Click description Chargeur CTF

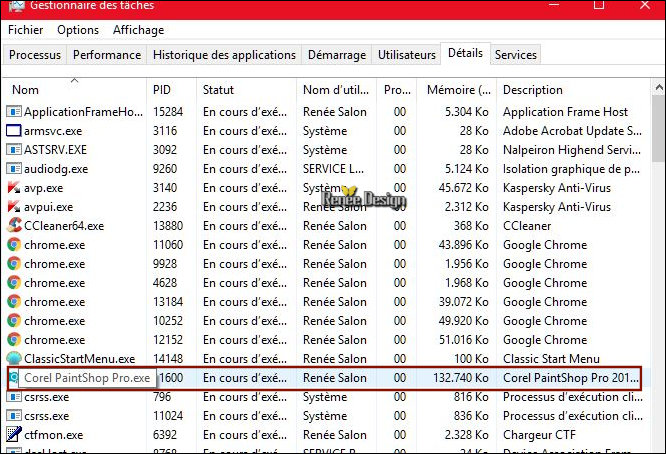539,435
